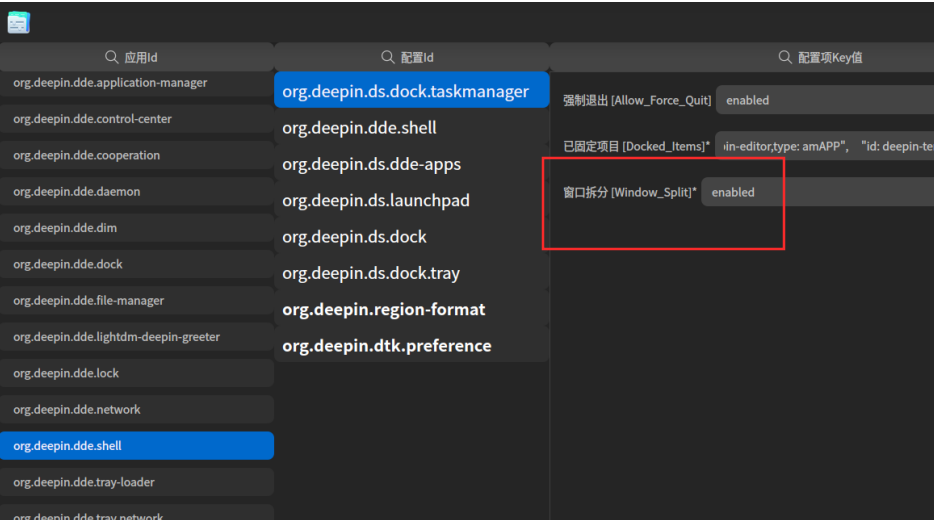The height and width of the screenshot is (520, 934).
Task: Select org.deepin.dde.control-center app entry
Action: [137, 119]
